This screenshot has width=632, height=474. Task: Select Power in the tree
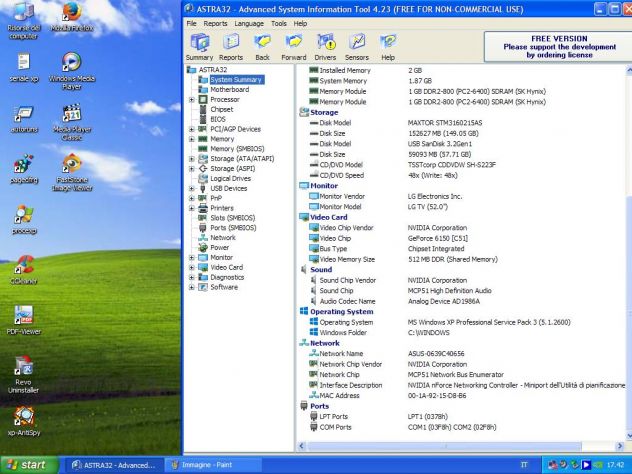(219, 247)
